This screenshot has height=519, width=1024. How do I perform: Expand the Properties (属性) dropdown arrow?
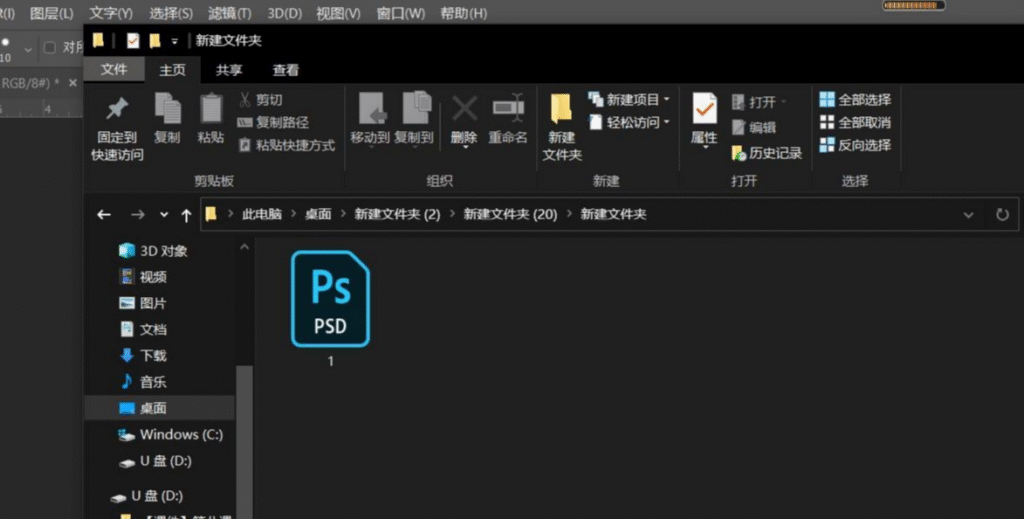click(705, 148)
